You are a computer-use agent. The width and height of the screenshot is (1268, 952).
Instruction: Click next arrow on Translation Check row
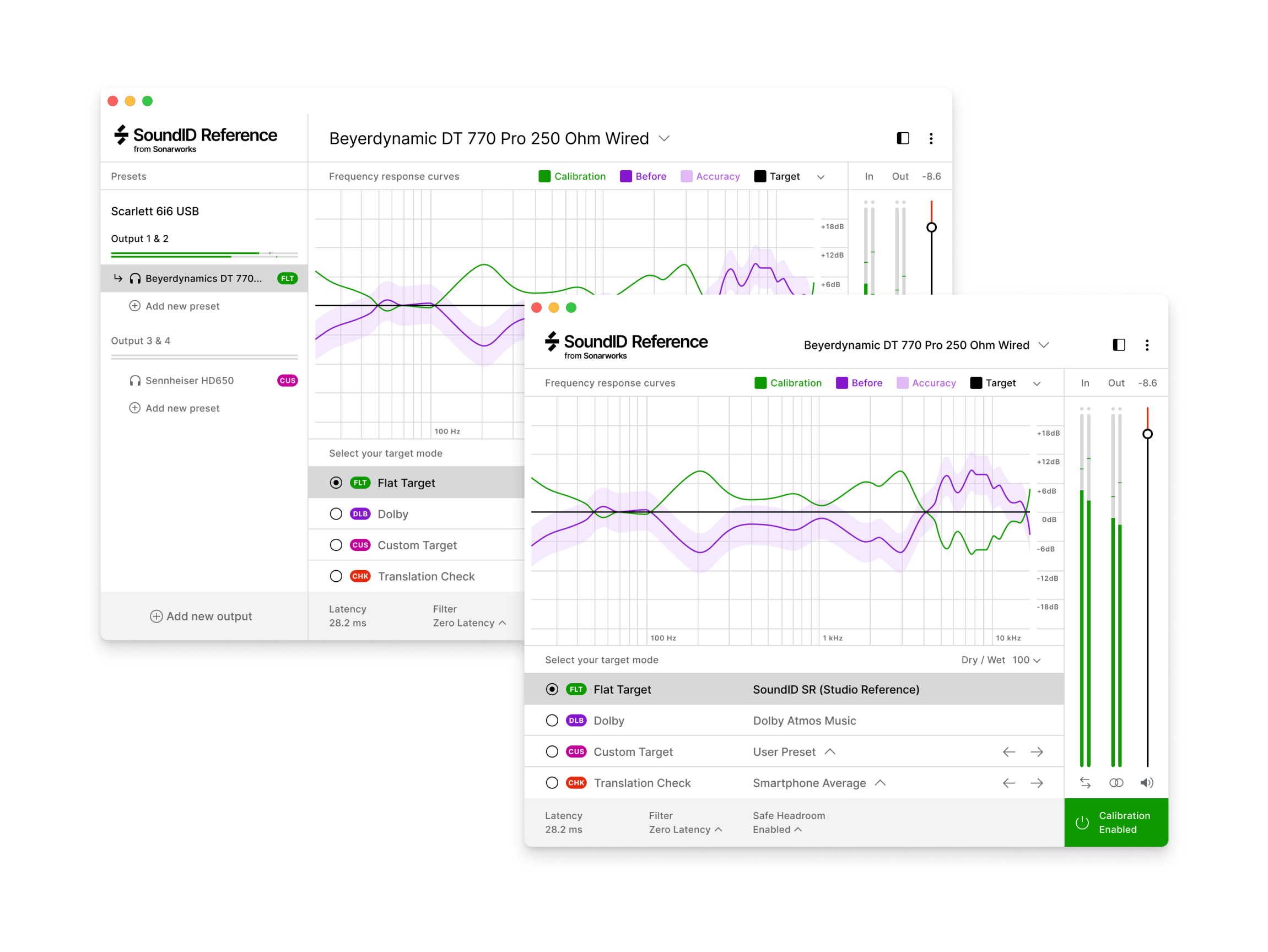tap(1037, 783)
